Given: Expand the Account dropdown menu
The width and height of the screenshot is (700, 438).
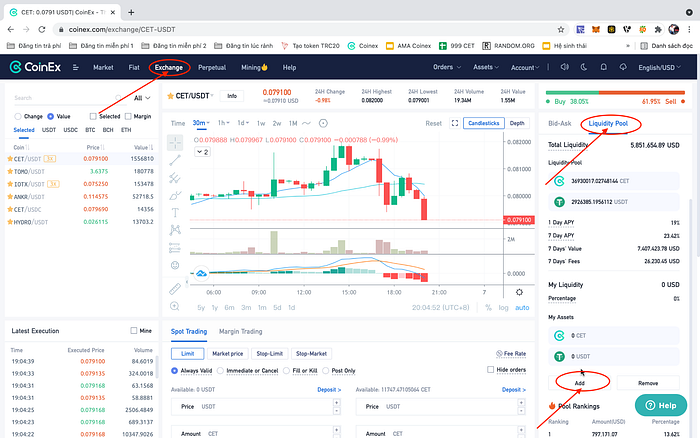Looking at the screenshot, I should click(525, 67).
